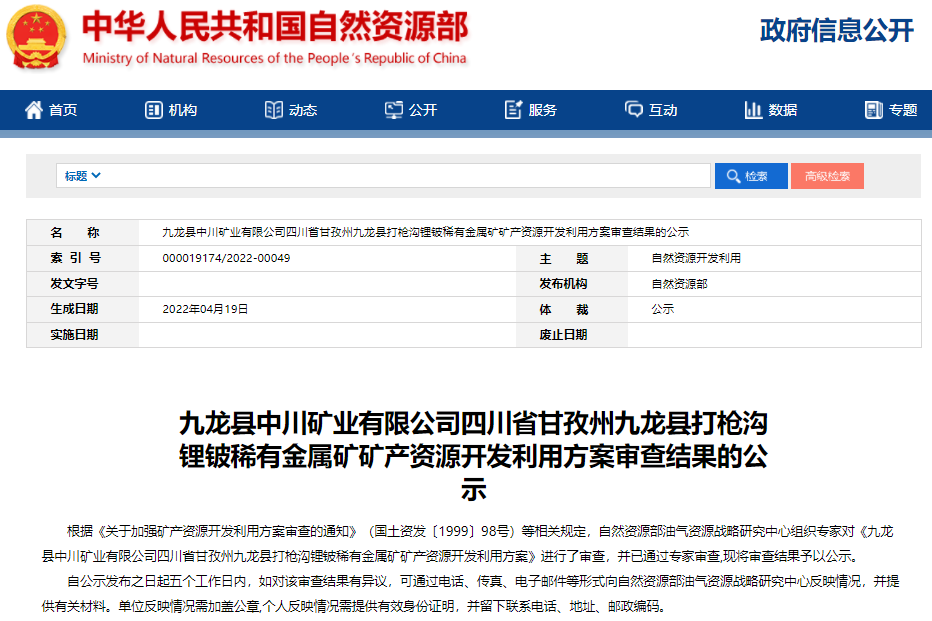The width and height of the screenshot is (932, 621).
Task: Click the bar-chart icon beside 数据
Action: tap(753, 111)
